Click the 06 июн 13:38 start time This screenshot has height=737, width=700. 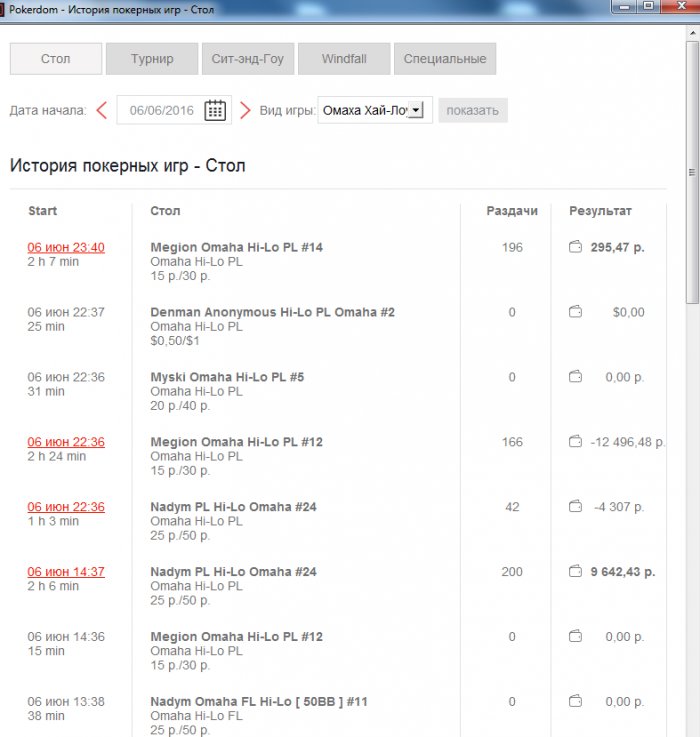66,701
